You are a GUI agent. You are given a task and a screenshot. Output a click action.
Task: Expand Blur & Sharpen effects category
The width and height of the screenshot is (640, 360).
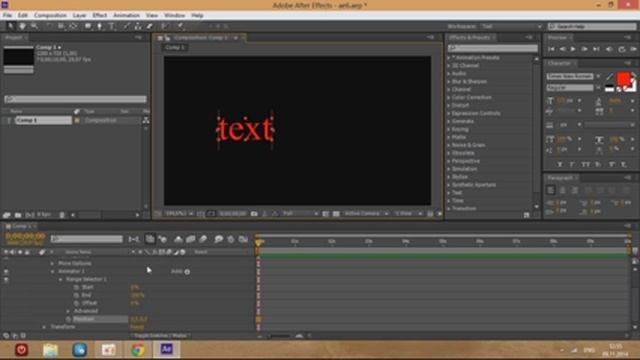click(449, 82)
